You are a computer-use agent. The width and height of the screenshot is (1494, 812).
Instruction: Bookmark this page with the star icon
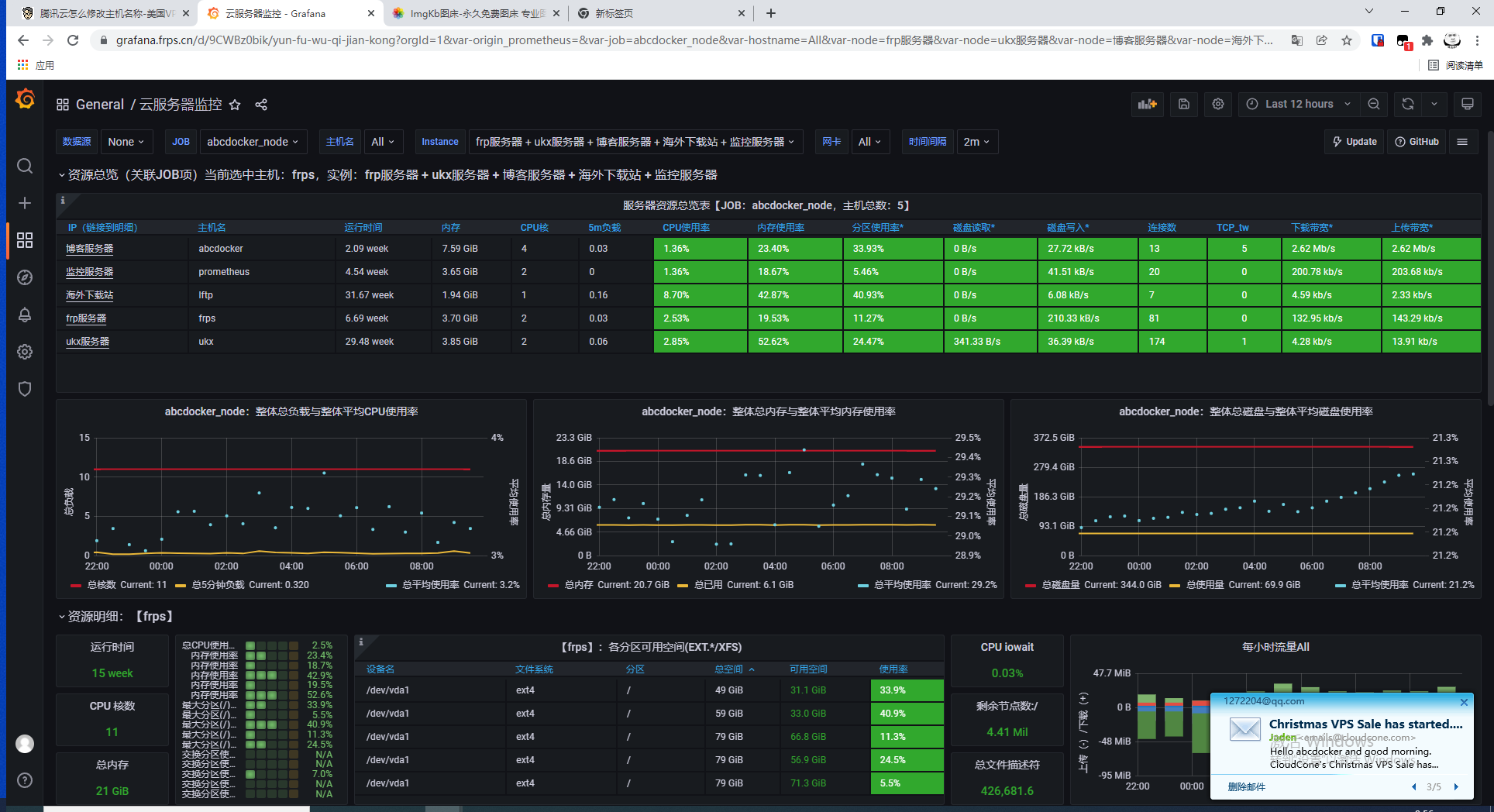(1347, 40)
